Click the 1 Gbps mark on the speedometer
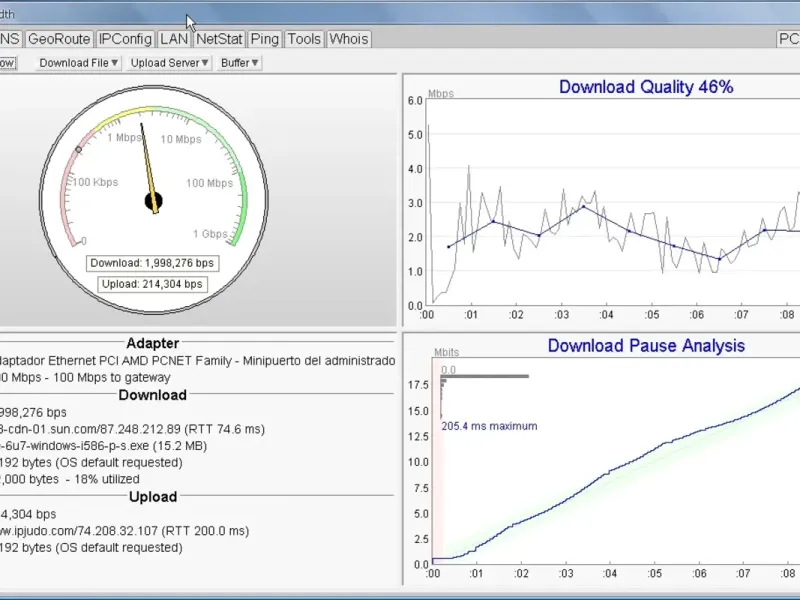This screenshot has height=600, width=800. click(x=208, y=234)
